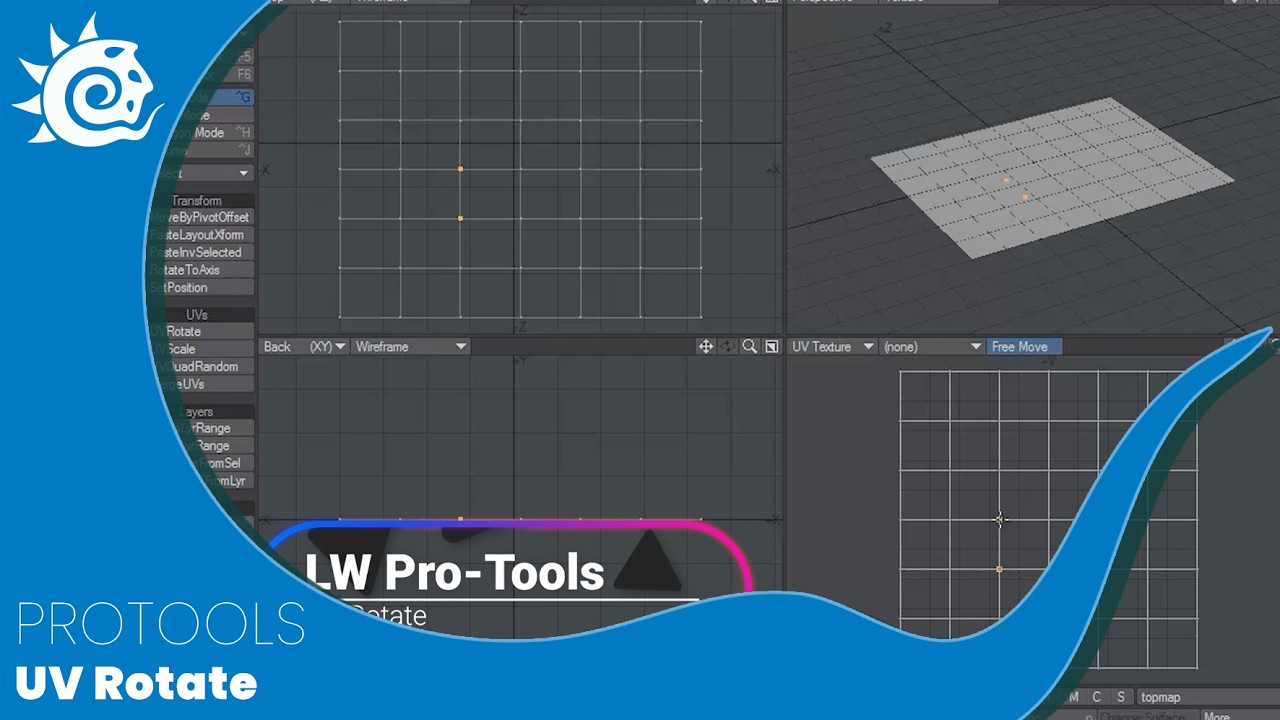The height and width of the screenshot is (720, 1280).
Task: Open the (none) display mode dropdown
Action: (x=933, y=347)
